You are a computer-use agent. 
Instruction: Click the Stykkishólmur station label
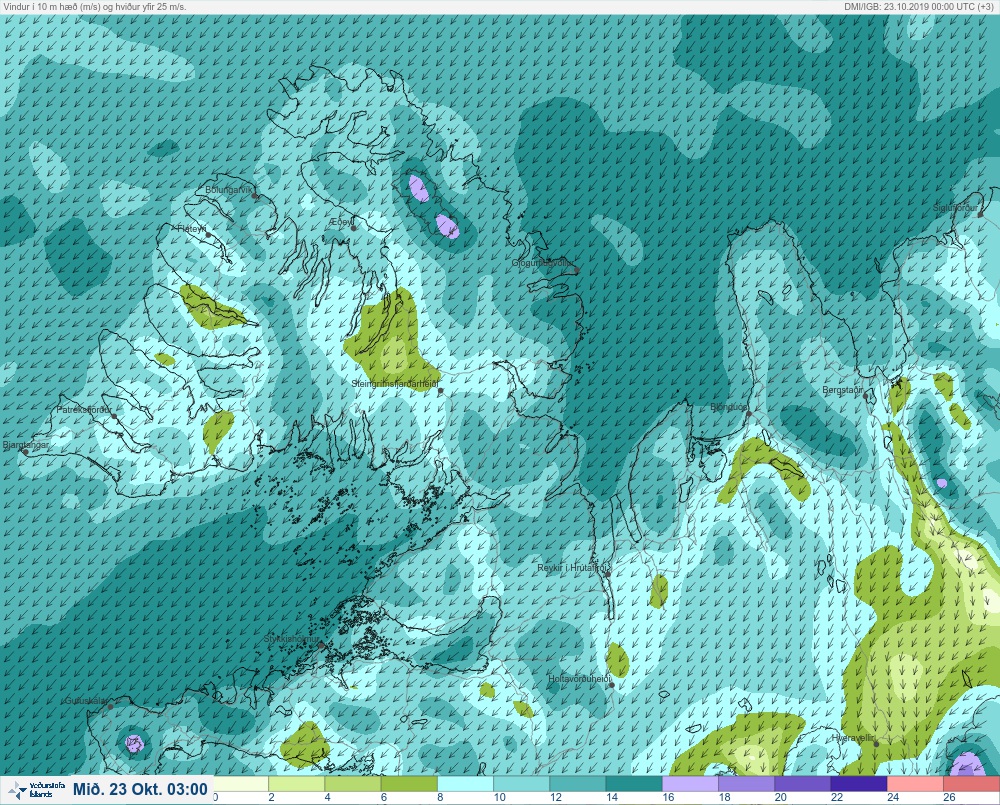pos(291,639)
